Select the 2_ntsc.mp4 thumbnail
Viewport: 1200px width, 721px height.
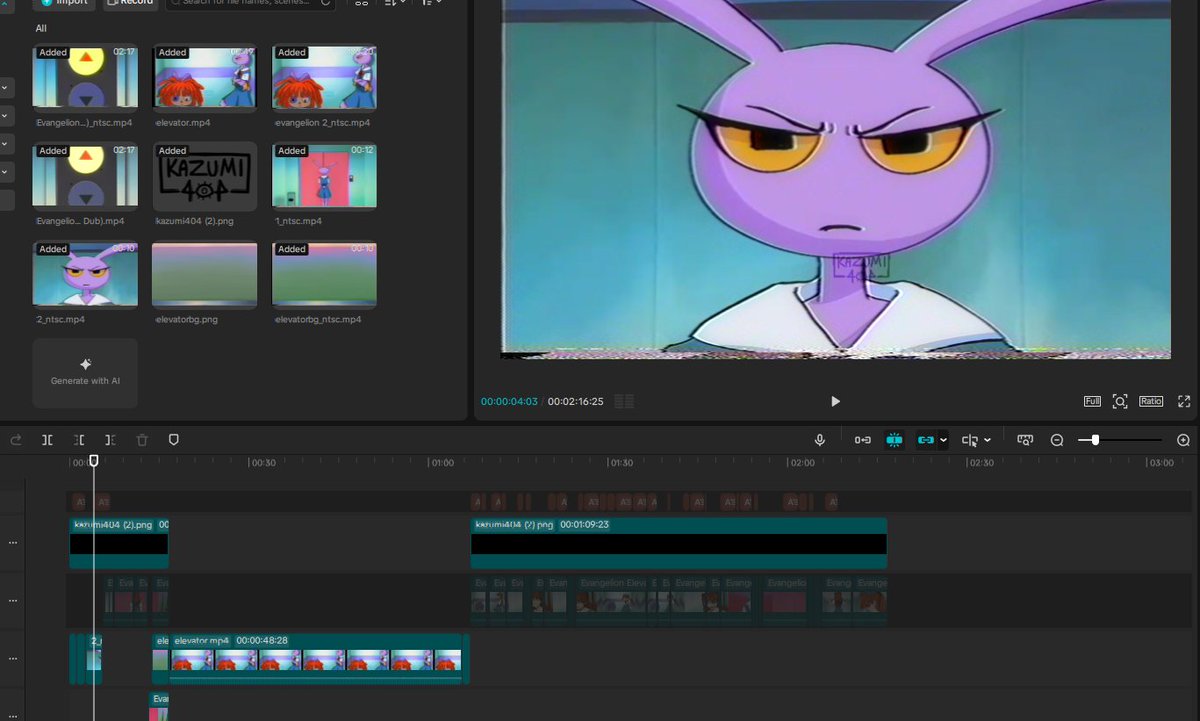click(x=85, y=273)
